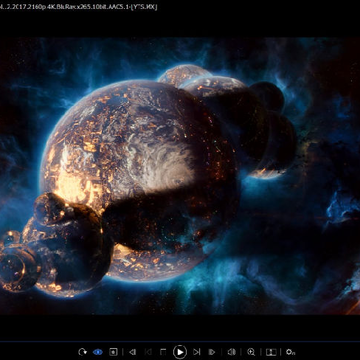
Task: Click the rotate video icon
Action: pos(82,352)
